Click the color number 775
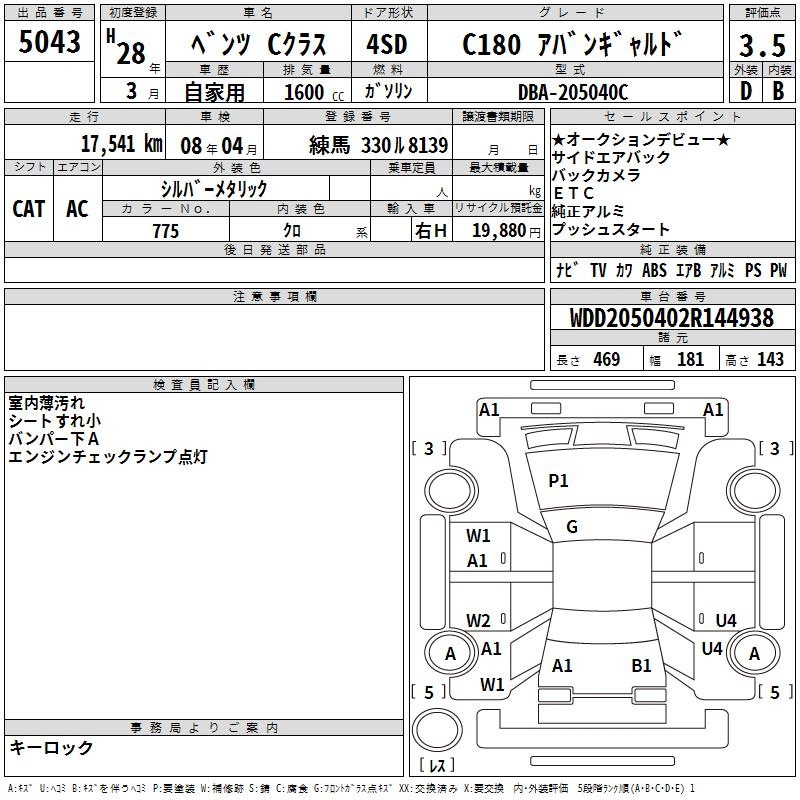This screenshot has width=800, height=800. [165, 231]
